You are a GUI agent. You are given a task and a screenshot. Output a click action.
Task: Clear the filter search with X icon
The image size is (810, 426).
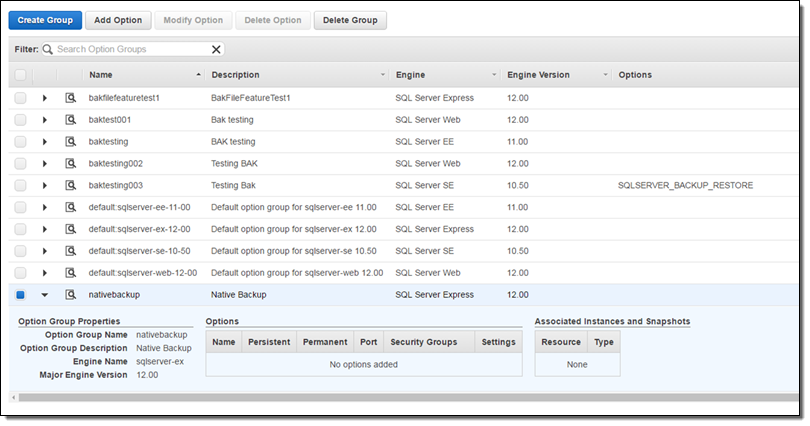(x=216, y=49)
